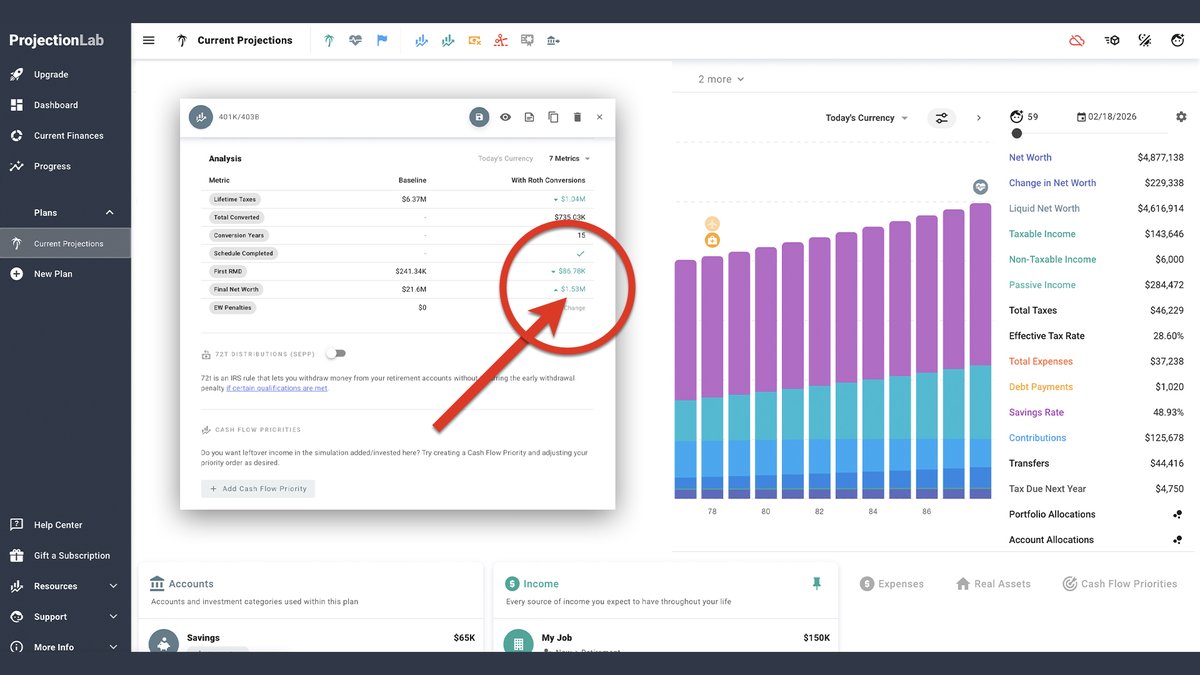Click the Monte Carlo cube icon
Viewport: 1200px width, 675px height.
(x=1112, y=41)
